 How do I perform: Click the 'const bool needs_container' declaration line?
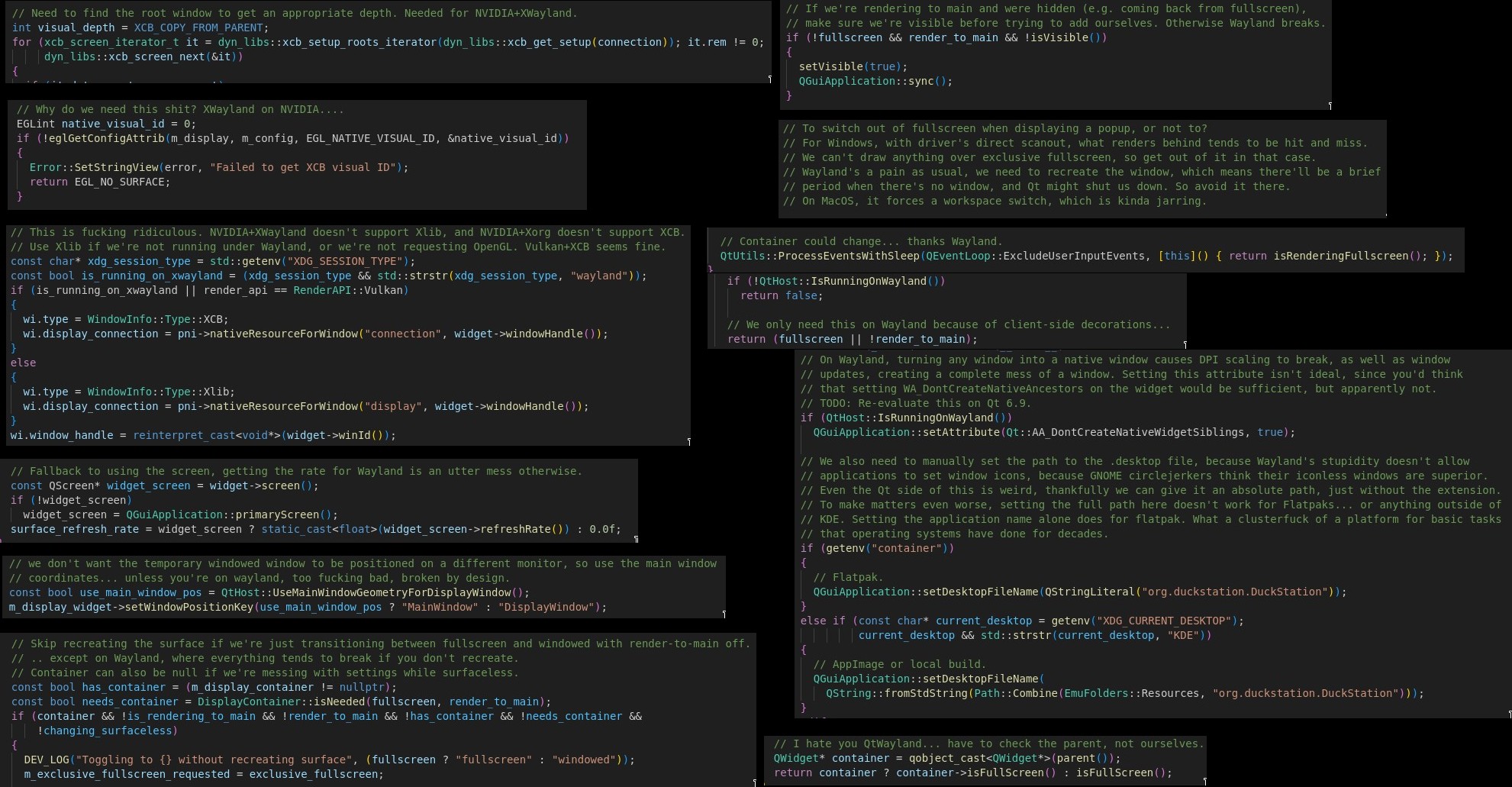coord(281,702)
